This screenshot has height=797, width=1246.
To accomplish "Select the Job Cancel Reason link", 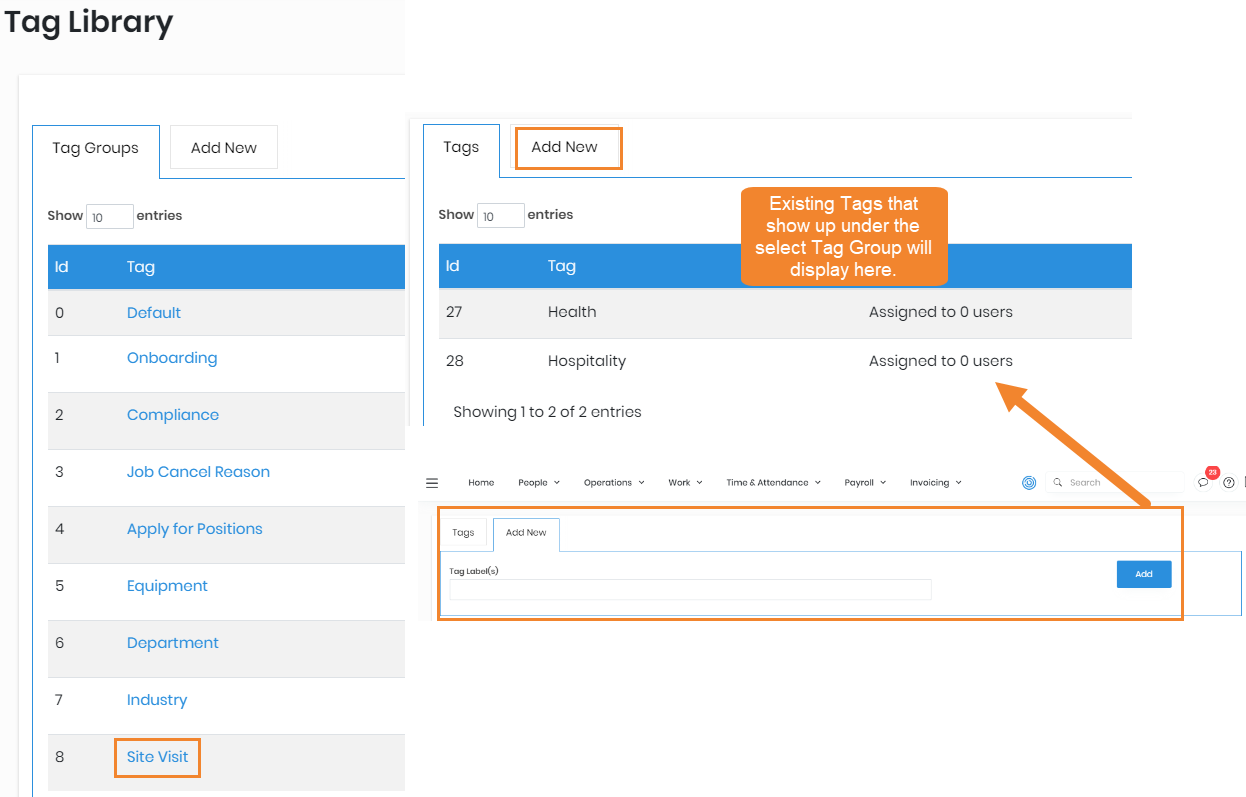I will [x=198, y=472].
